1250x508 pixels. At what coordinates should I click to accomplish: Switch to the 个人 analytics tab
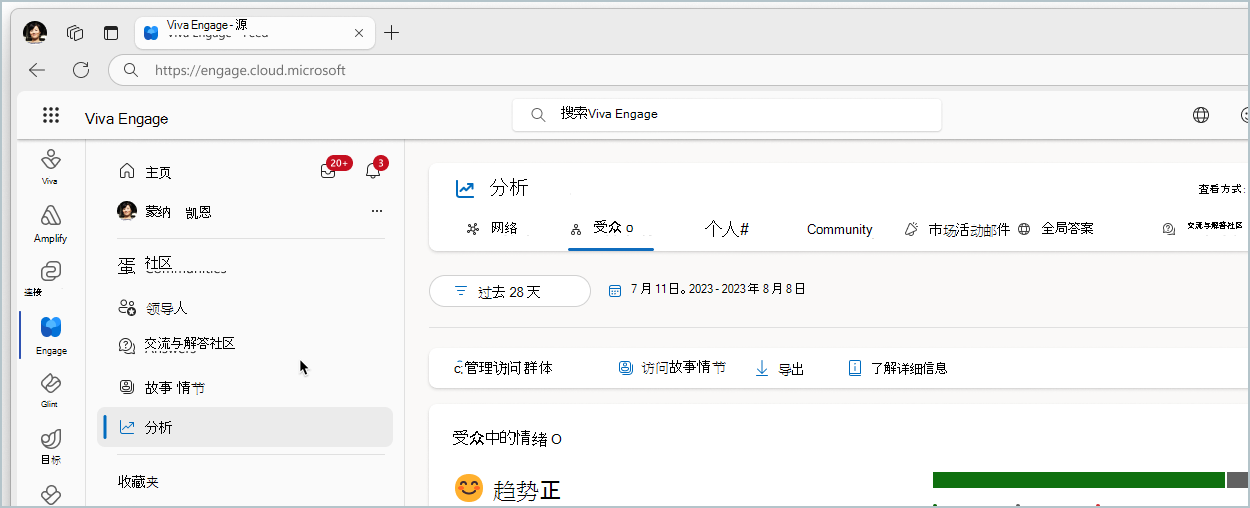tap(727, 229)
